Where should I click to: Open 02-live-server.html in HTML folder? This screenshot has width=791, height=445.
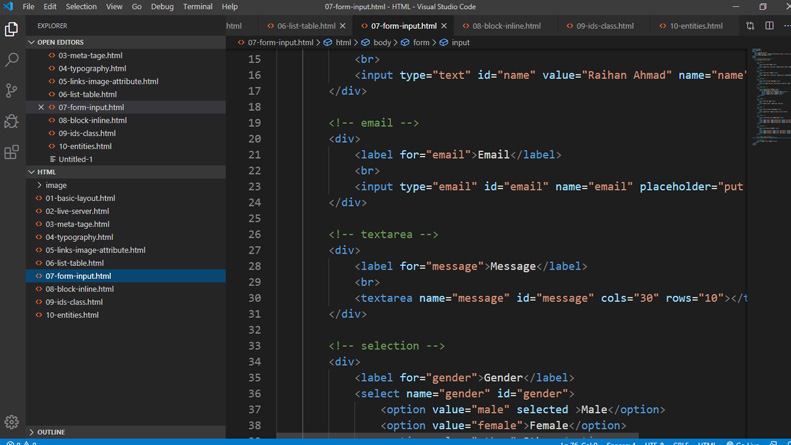click(126, 211)
